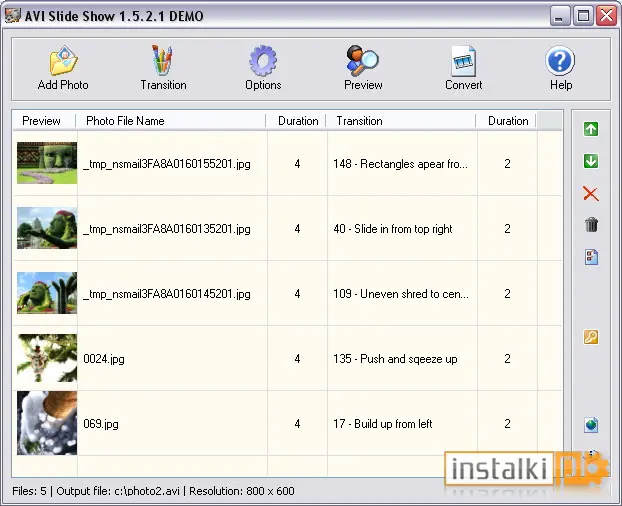Click the Transition column header
Image resolution: width=622 pixels, height=506 pixels.
401,121
